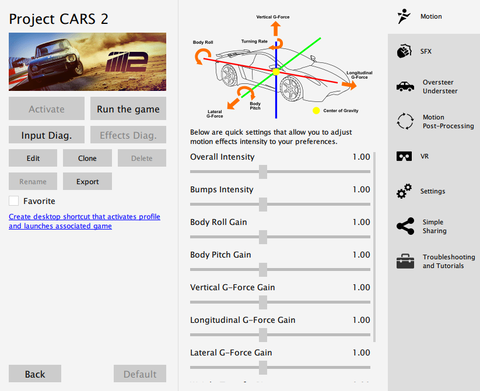Open Troubleshooting and Tutorials label
480x391 pixels.
(x=449, y=261)
